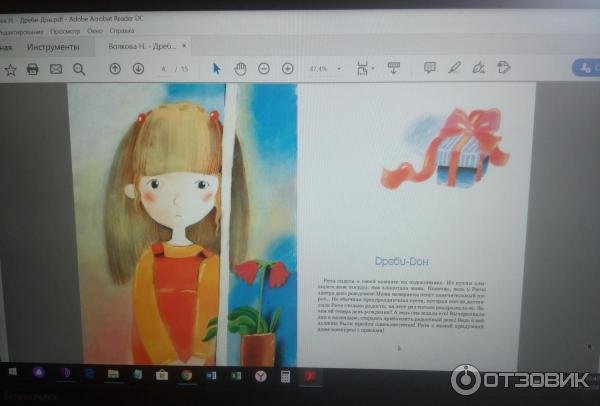Open the Просмотр menu
This screenshot has width=600, height=406.
tap(65, 31)
